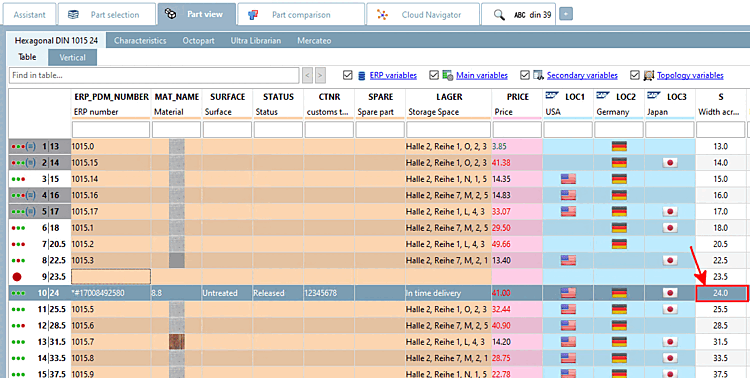Image resolution: width=750 pixels, height=378 pixels.
Task: Click the Part view tab cube icon
Action: tap(170, 14)
